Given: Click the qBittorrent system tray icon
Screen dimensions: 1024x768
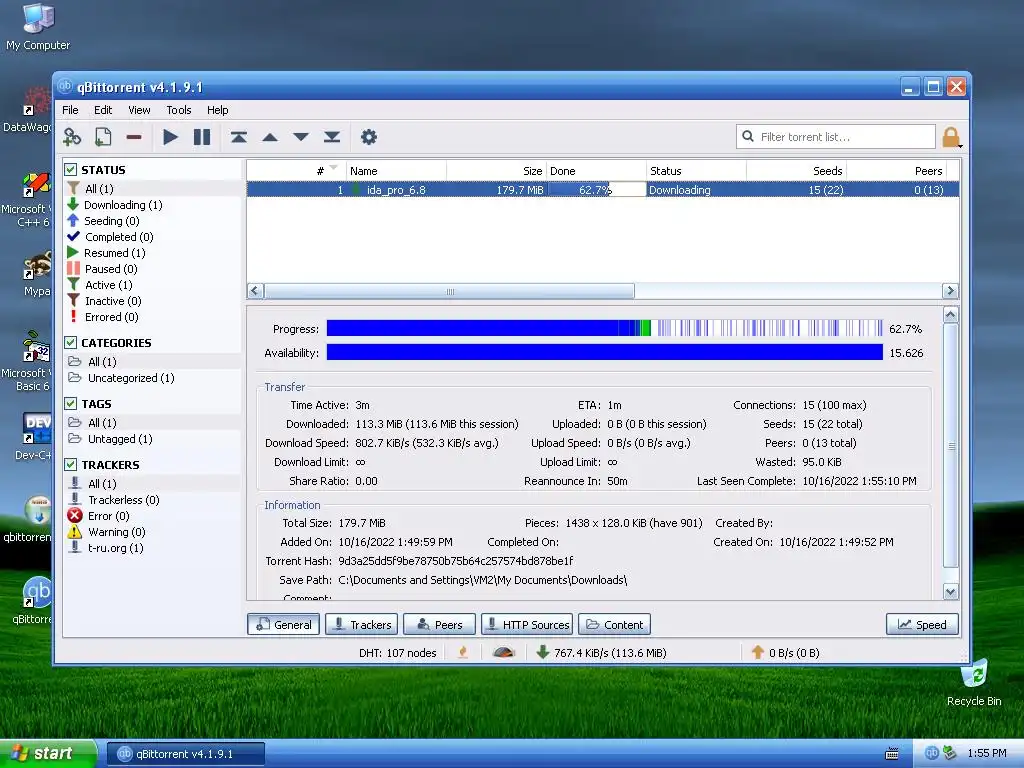Looking at the screenshot, I should coord(931,753).
